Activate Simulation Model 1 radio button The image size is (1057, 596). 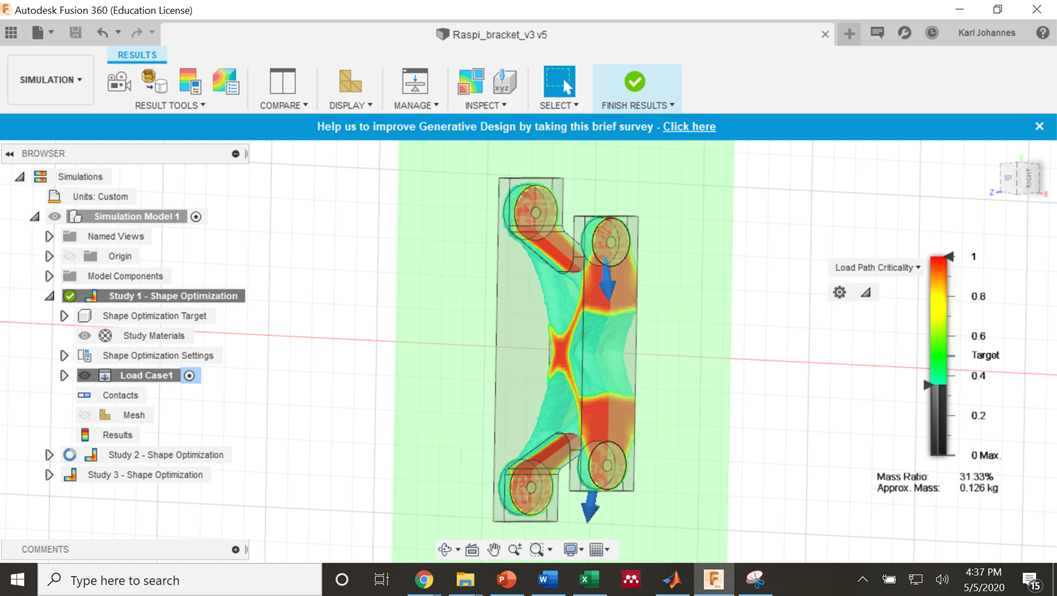(x=196, y=216)
